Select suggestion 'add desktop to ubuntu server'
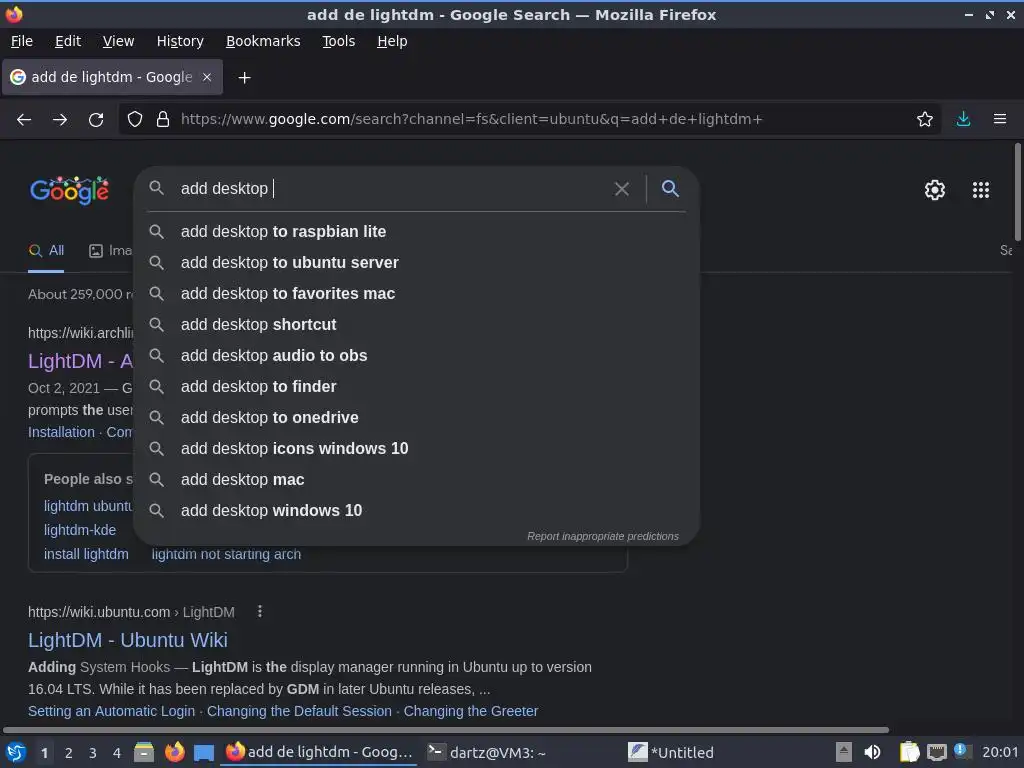The height and width of the screenshot is (768, 1024). pyautogui.click(x=417, y=263)
